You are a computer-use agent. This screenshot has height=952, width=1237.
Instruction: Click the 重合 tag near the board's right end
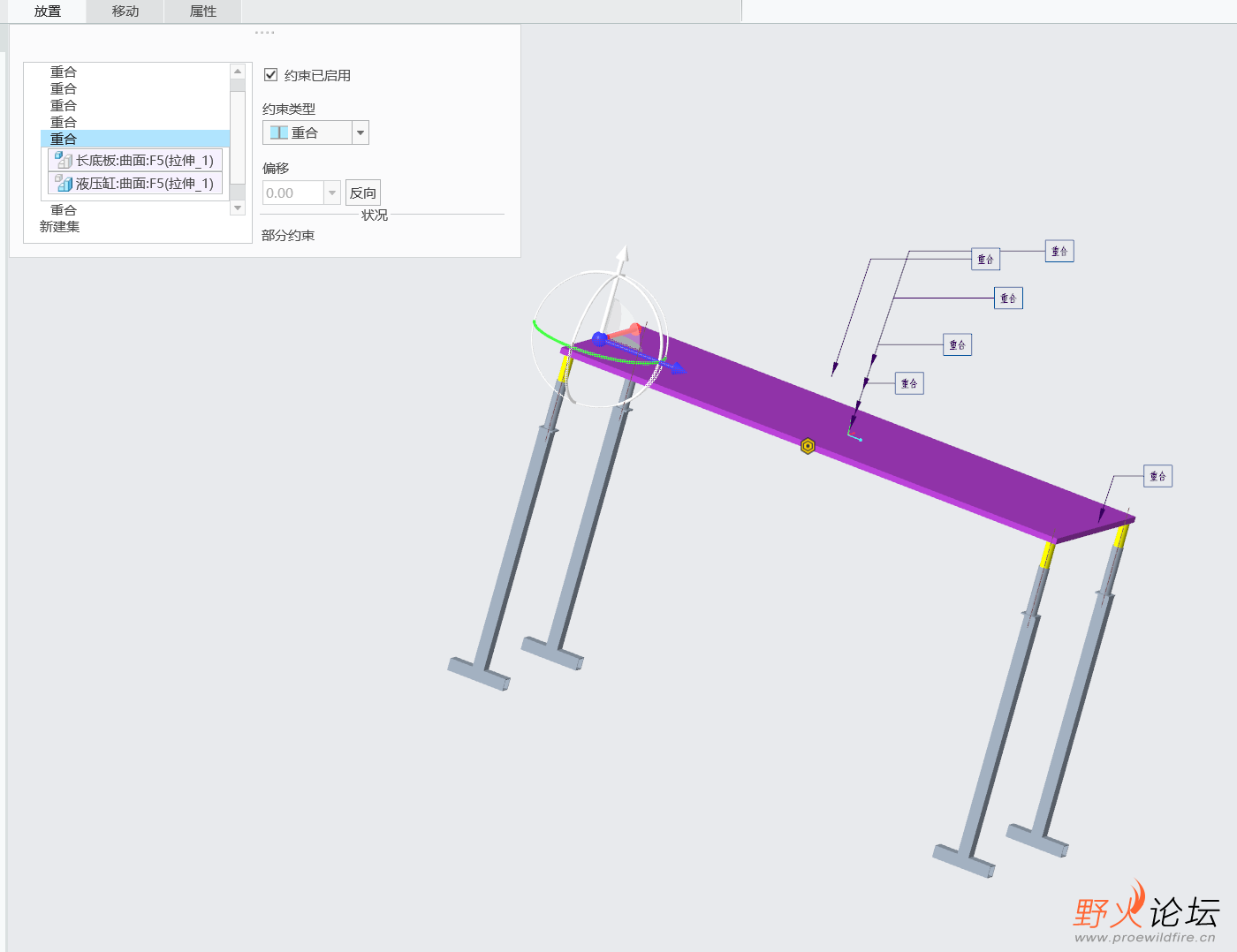coord(1158,476)
